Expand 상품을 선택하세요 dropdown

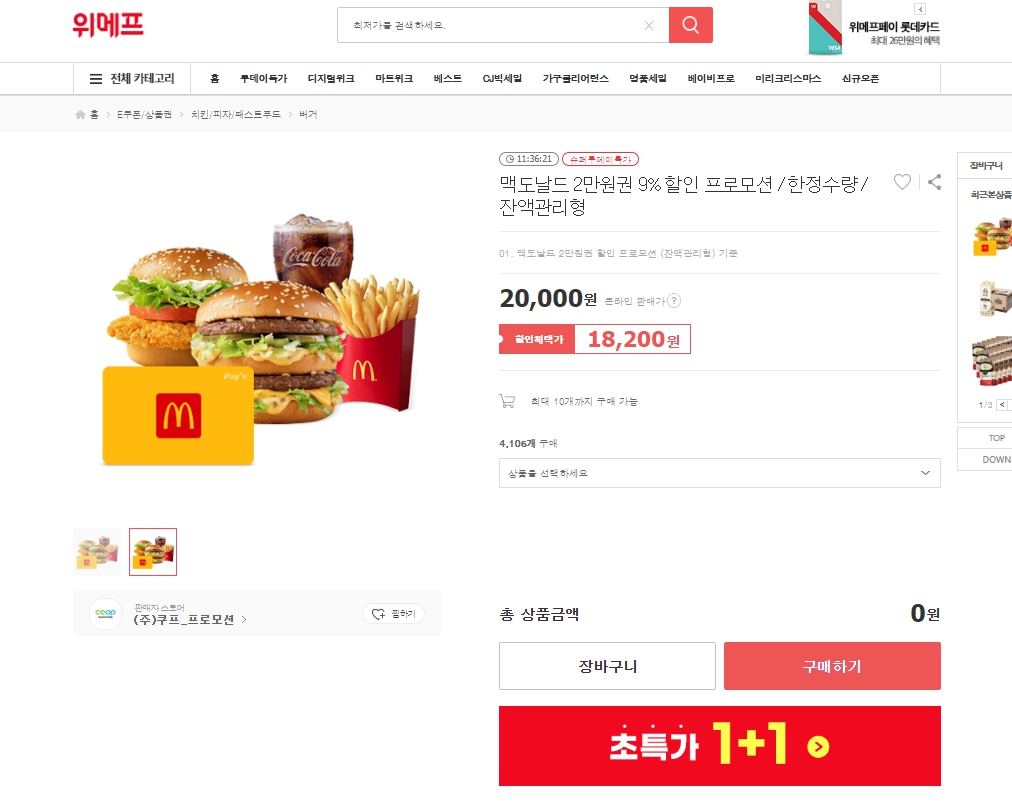pos(720,473)
